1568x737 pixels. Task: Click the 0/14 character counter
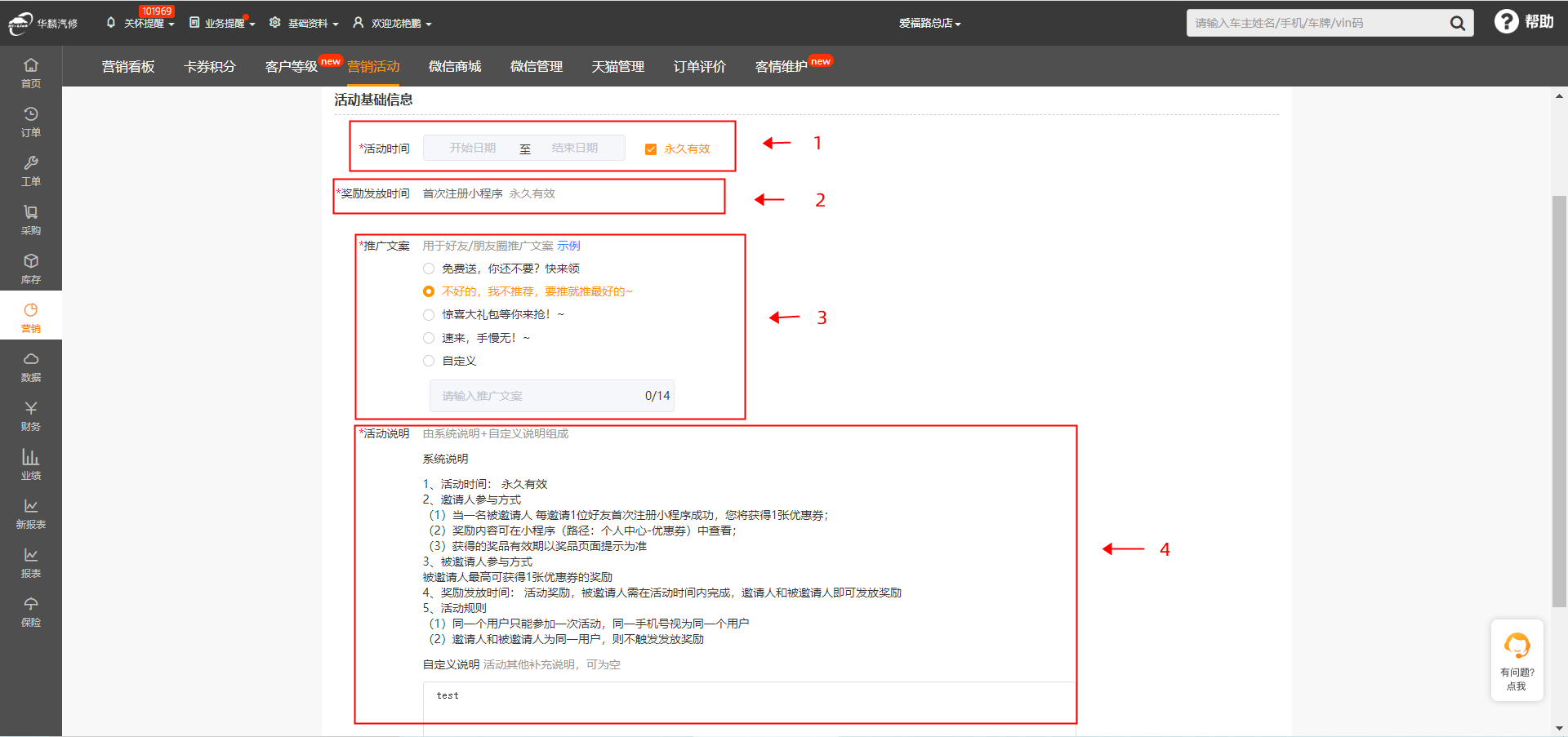tap(657, 396)
